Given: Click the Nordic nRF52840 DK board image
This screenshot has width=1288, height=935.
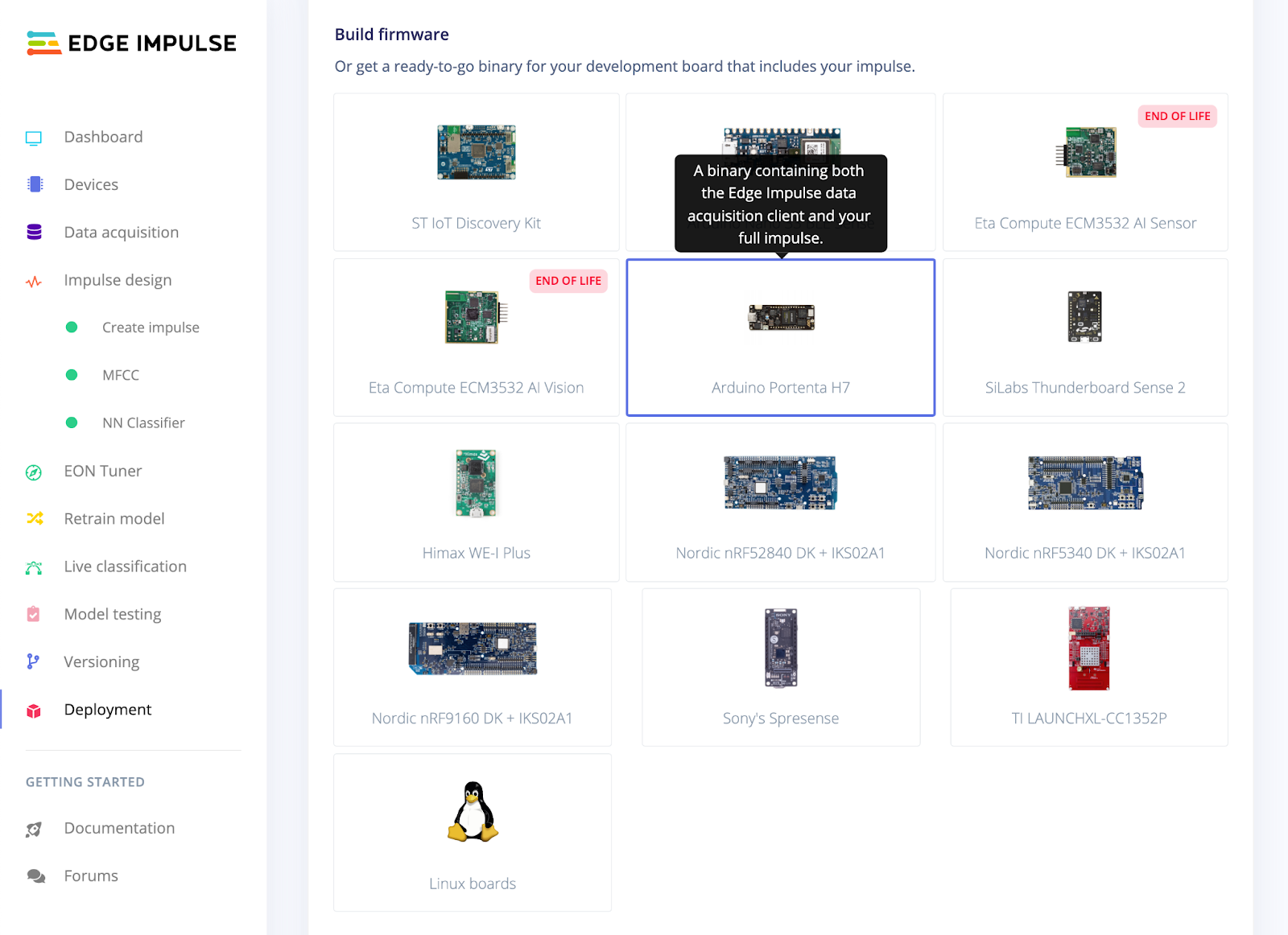Looking at the screenshot, I should [781, 483].
